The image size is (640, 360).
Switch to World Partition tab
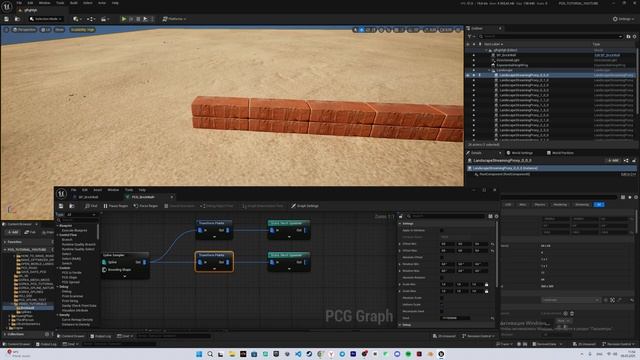(x=560, y=153)
